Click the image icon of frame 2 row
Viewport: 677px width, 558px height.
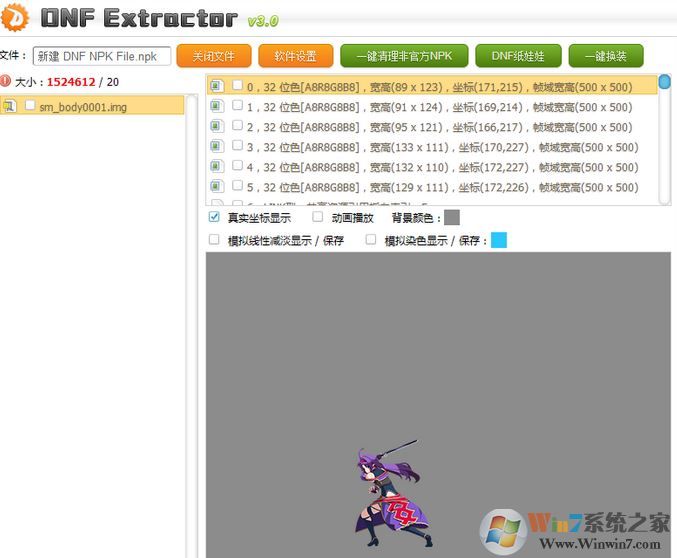217,126
